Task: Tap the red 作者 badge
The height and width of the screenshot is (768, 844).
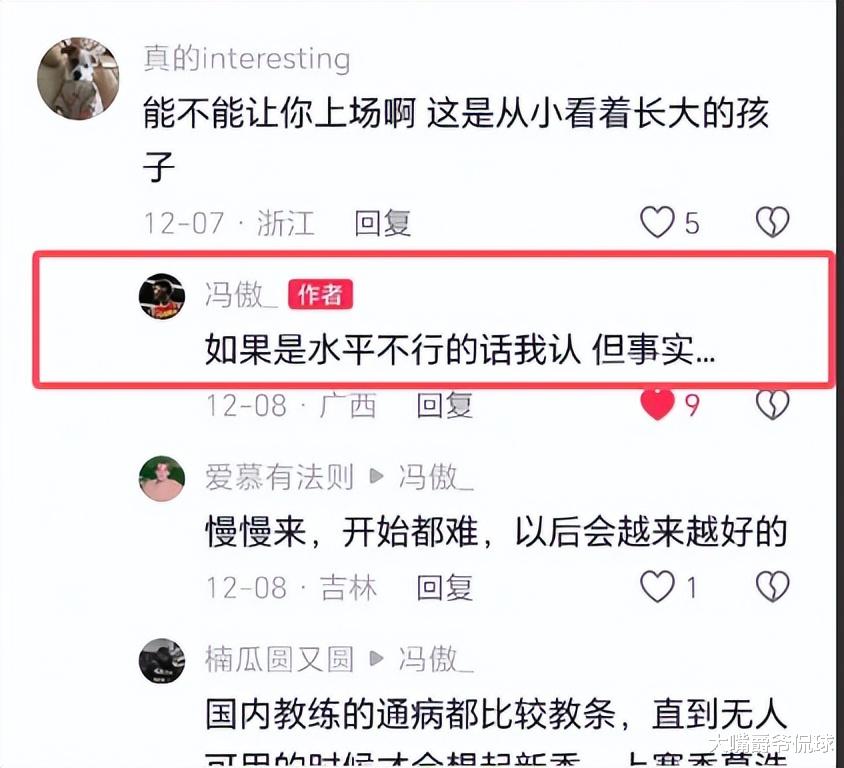Action: [320, 294]
